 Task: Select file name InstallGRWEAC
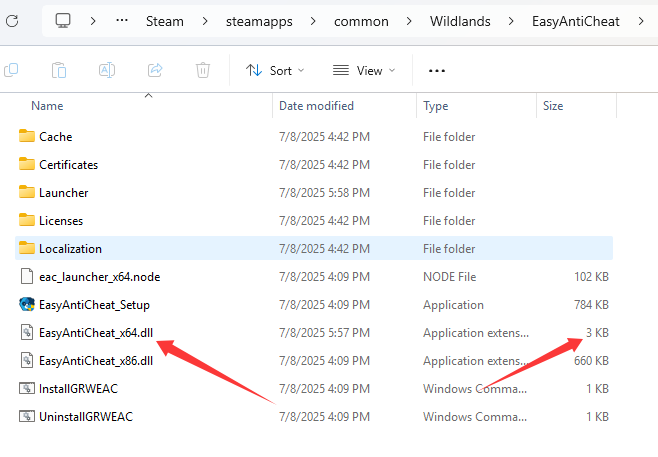pyautogui.click(x=78, y=389)
